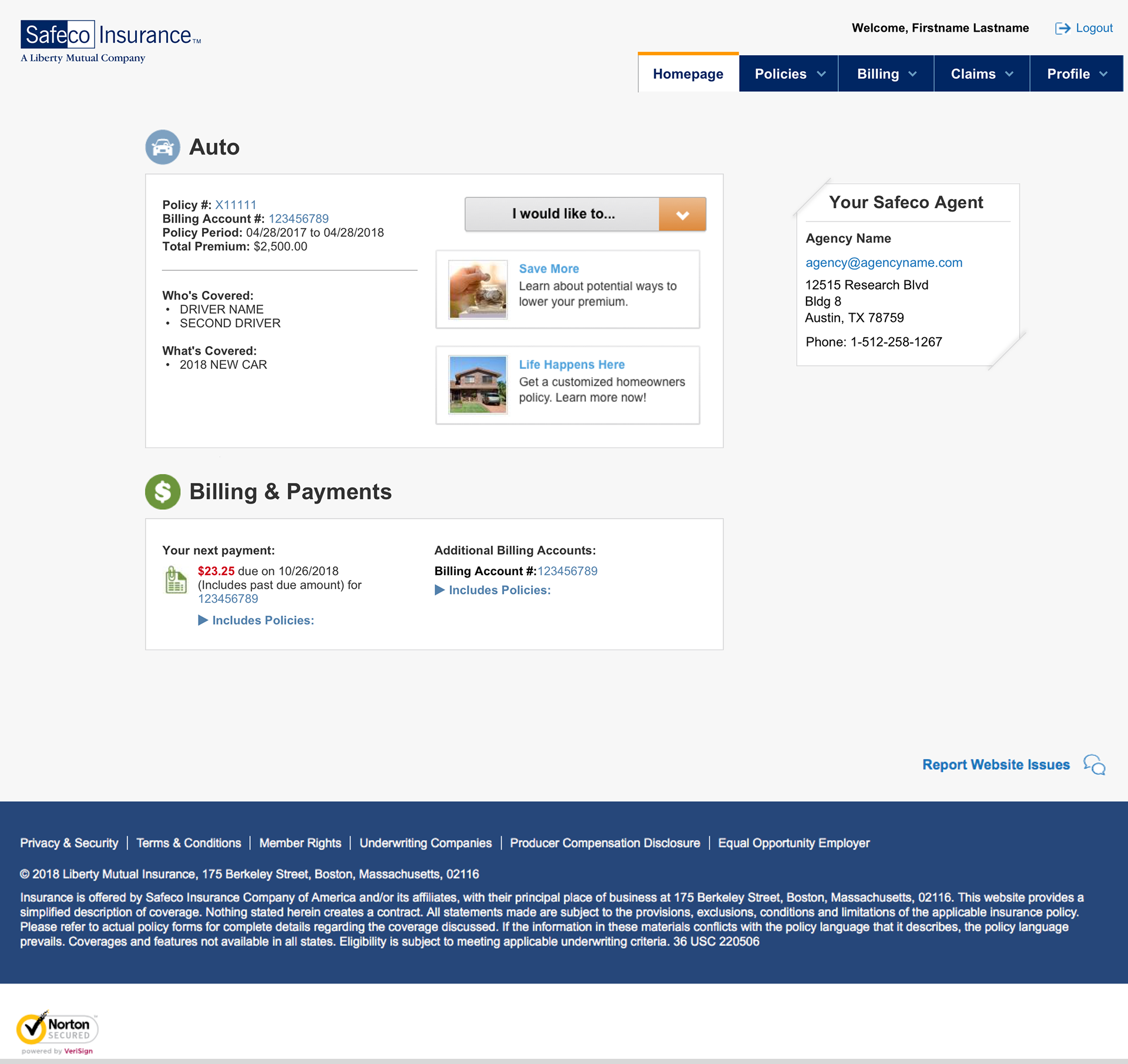The width and height of the screenshot is (1128, 1064).
Task: Expand the Billing chevron arrow
Action: 912,74
